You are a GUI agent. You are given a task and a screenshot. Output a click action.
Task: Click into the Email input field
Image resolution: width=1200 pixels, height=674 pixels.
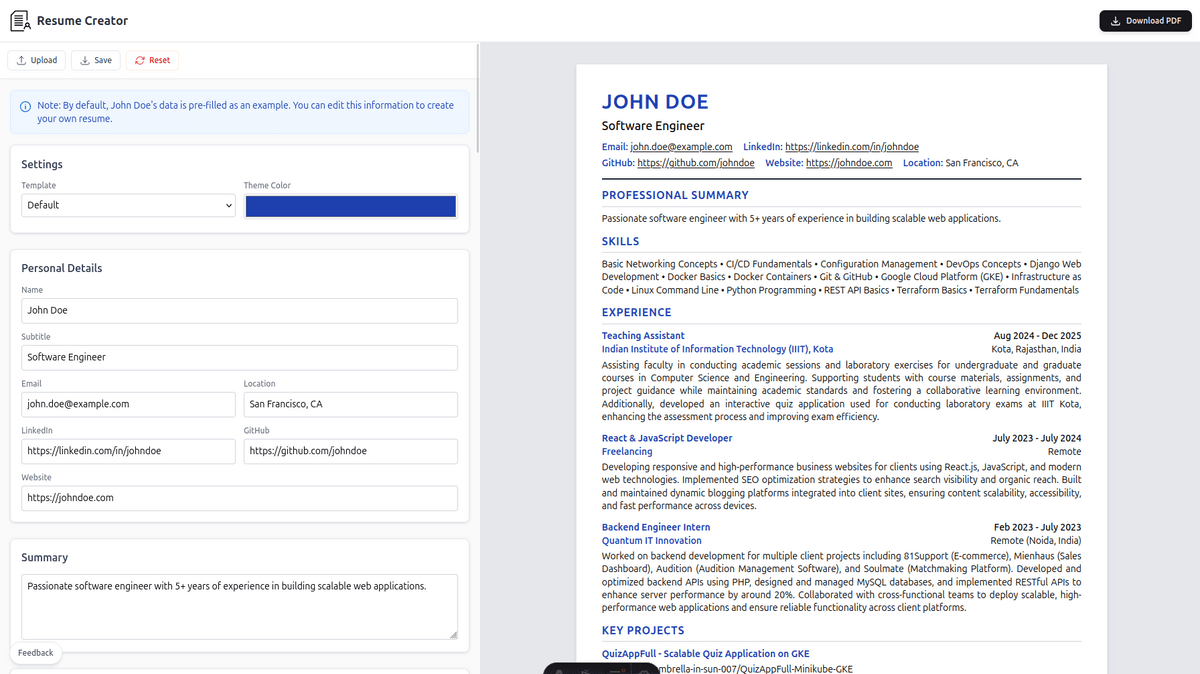pos(128,404)
